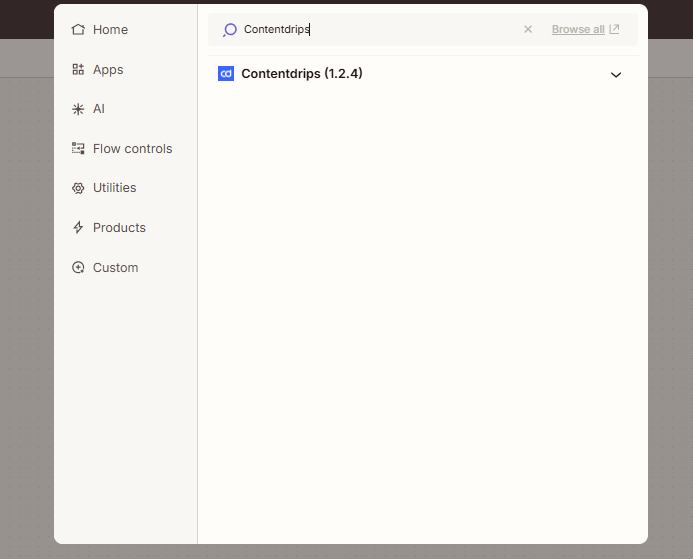Viewport: 693px width, 559px height.
Task: Click the Custom icon in sidebar
Action: (78, 268)
